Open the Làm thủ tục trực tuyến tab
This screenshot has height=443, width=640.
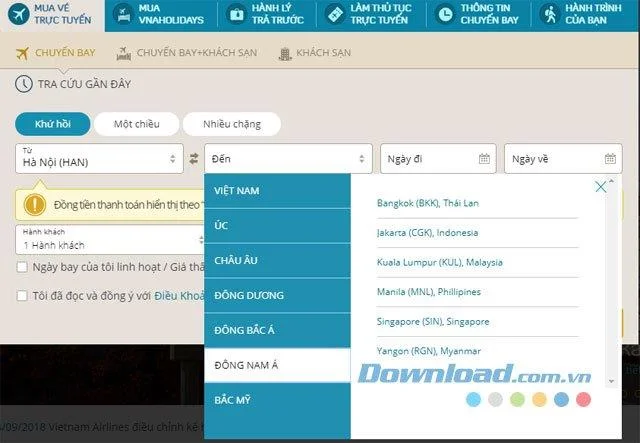371,15
